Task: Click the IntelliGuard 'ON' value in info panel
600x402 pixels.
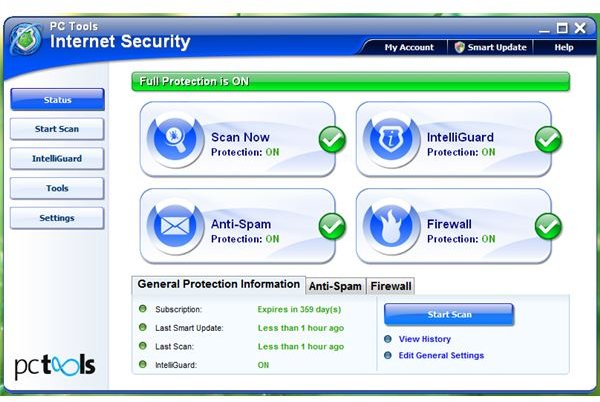Action: tap(263, 365)
